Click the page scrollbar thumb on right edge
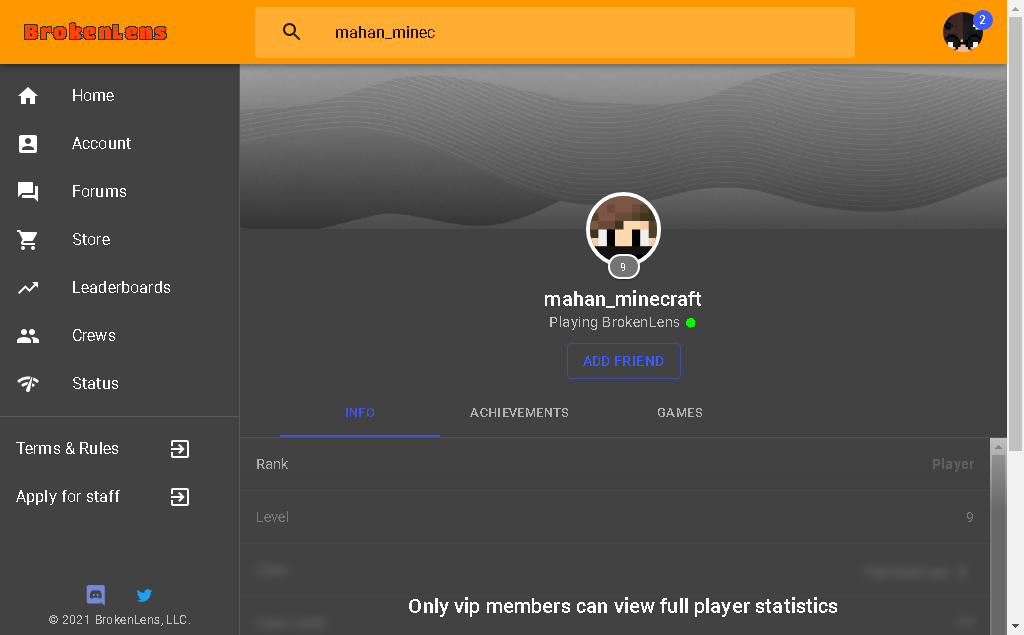Viewport: 1024px width, 635px height. tap(1015, 233)
